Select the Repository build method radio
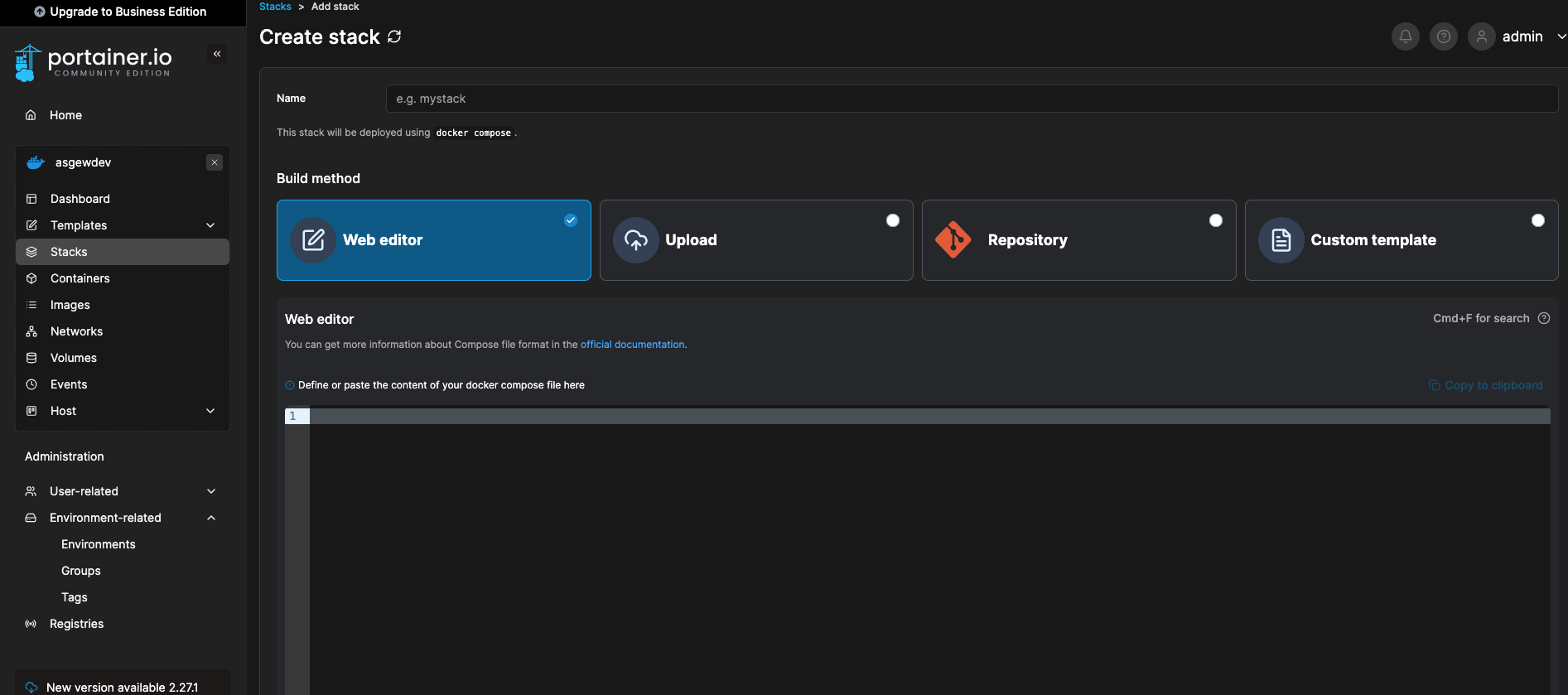The image size is (1568, 695). coord(1215,220)
